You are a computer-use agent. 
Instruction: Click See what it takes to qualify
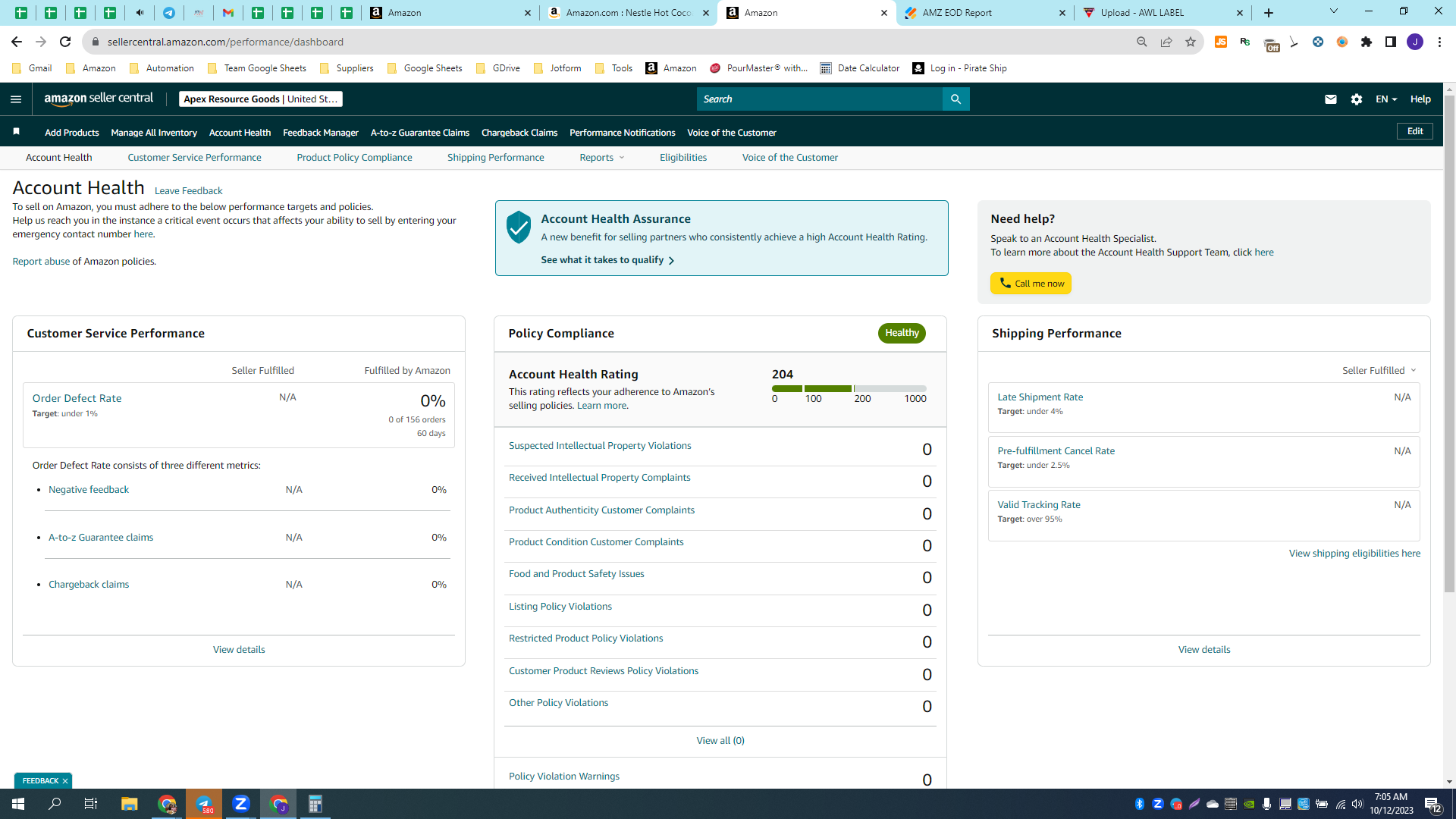[607, 260]
